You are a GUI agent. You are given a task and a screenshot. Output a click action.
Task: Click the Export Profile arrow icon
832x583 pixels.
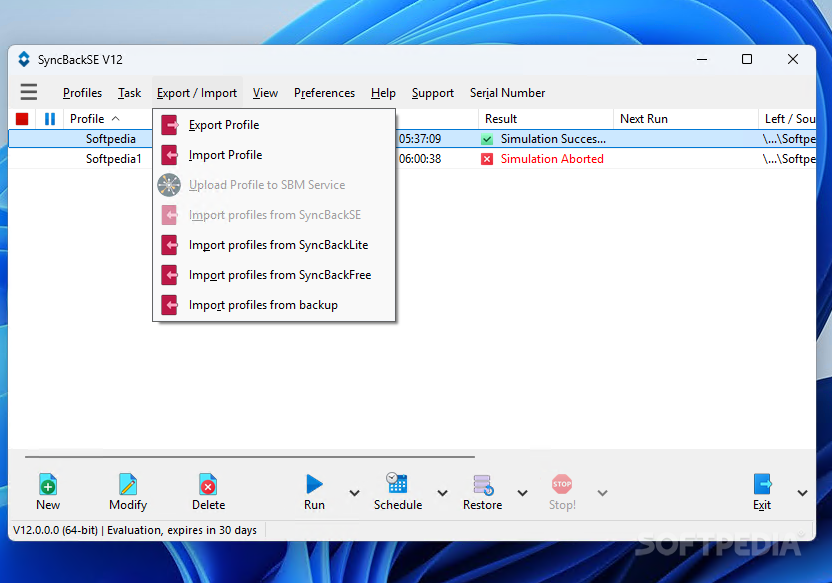point(169,125)
